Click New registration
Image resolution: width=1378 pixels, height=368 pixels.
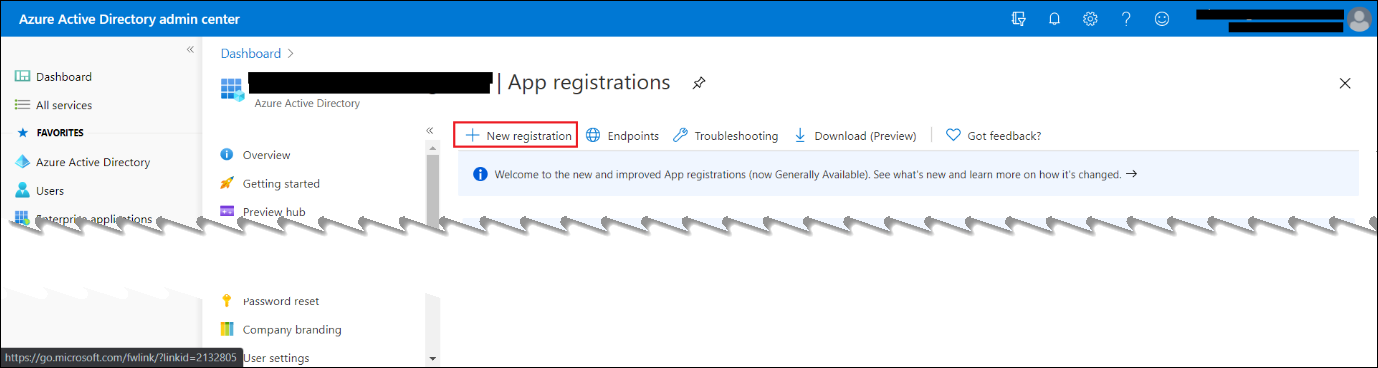[x=517, y=135]
